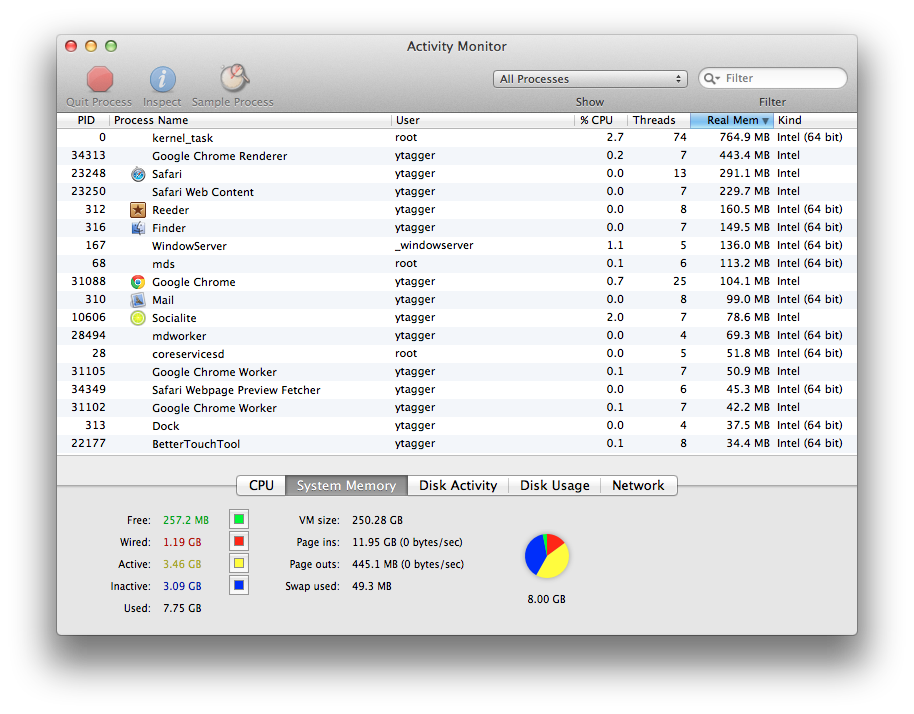Sort by the Kind column header
The height and width of the screenshot is (714, 914).
point(815,120)
